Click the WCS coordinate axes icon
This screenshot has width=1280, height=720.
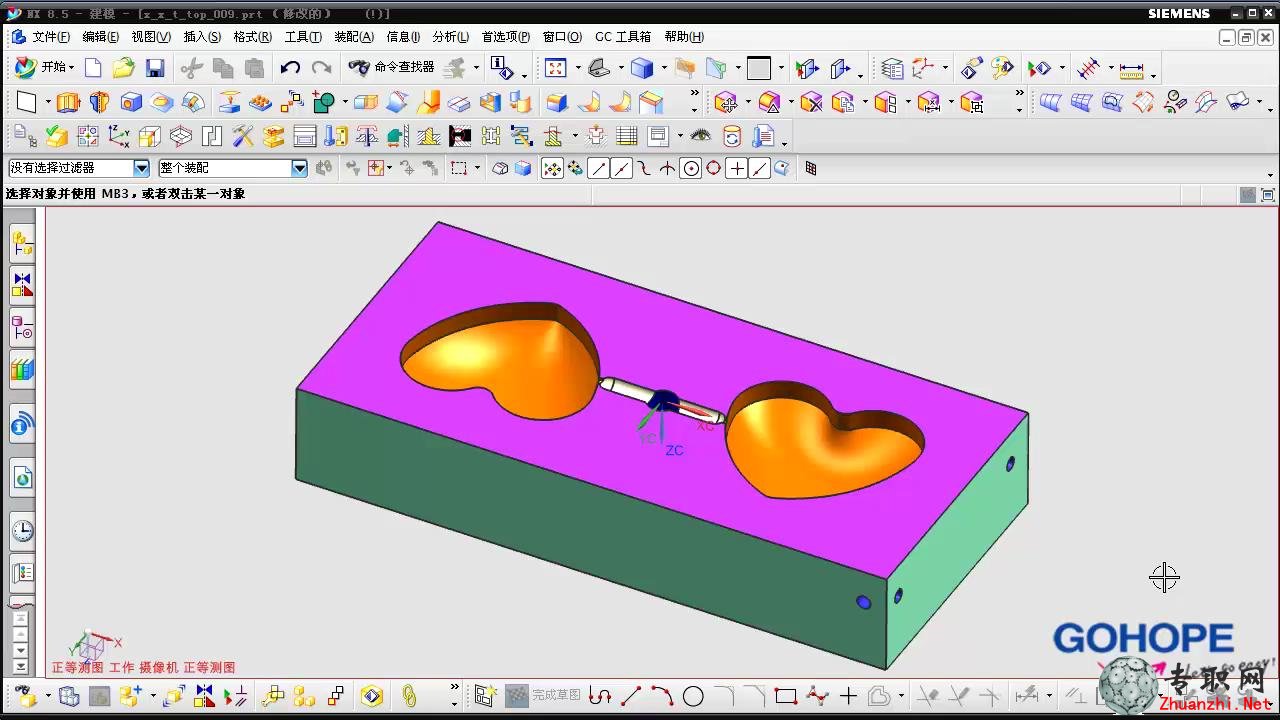click(119, 136)
